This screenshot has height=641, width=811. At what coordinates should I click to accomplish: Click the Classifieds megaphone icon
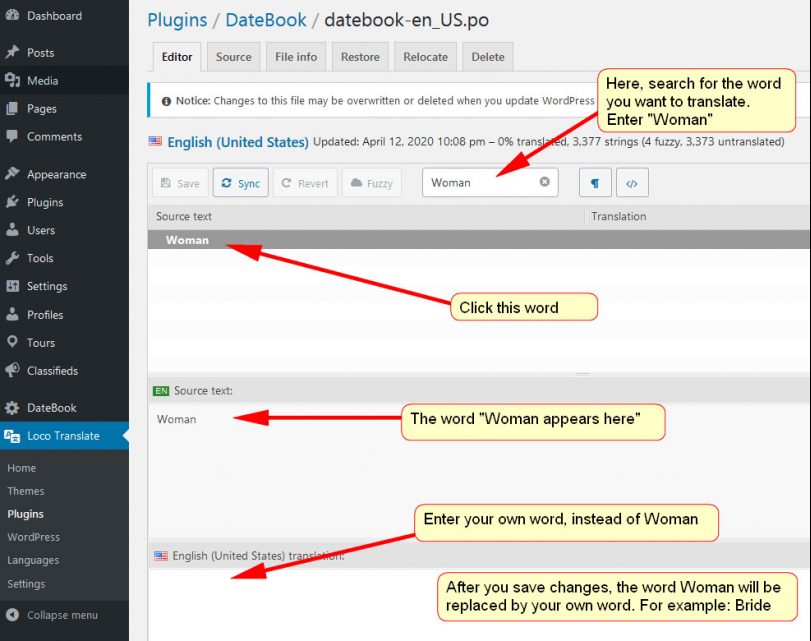pyautogui.click(x=12, y=370)
